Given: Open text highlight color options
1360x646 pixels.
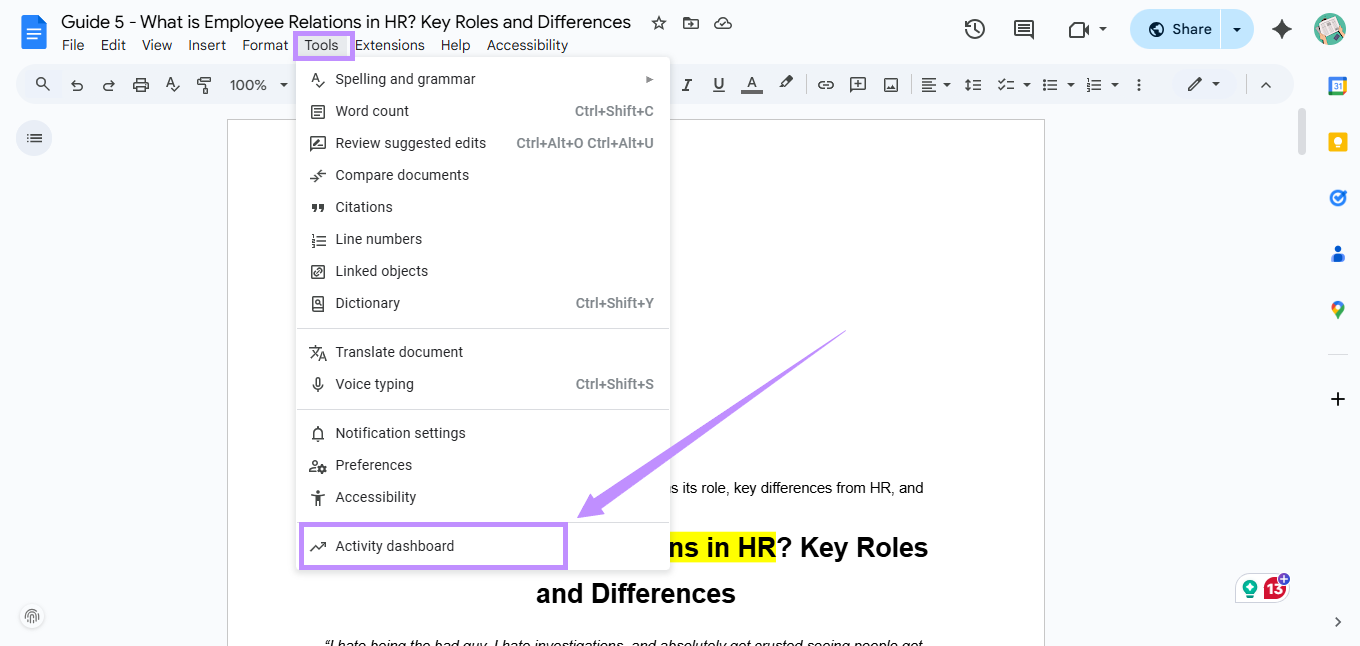Looking at the screenshot, I should [x=786, y=84].
